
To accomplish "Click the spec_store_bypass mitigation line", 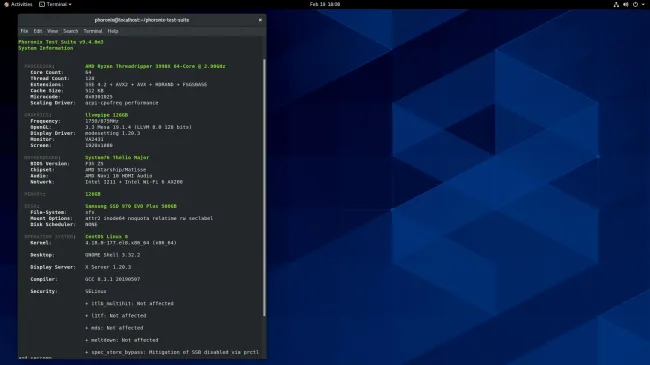I will tap(172, 352).
